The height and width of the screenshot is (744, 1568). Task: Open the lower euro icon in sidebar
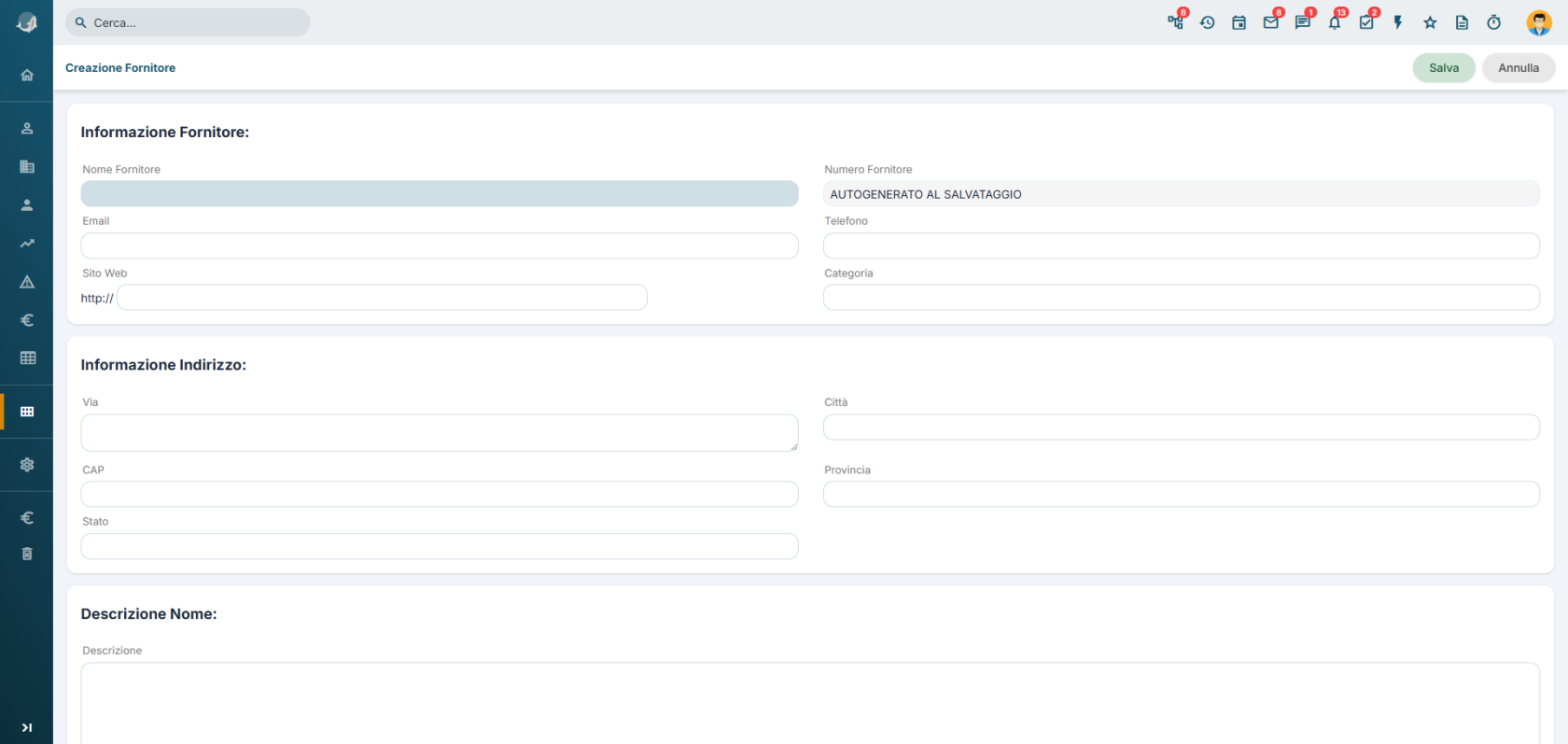27,517
